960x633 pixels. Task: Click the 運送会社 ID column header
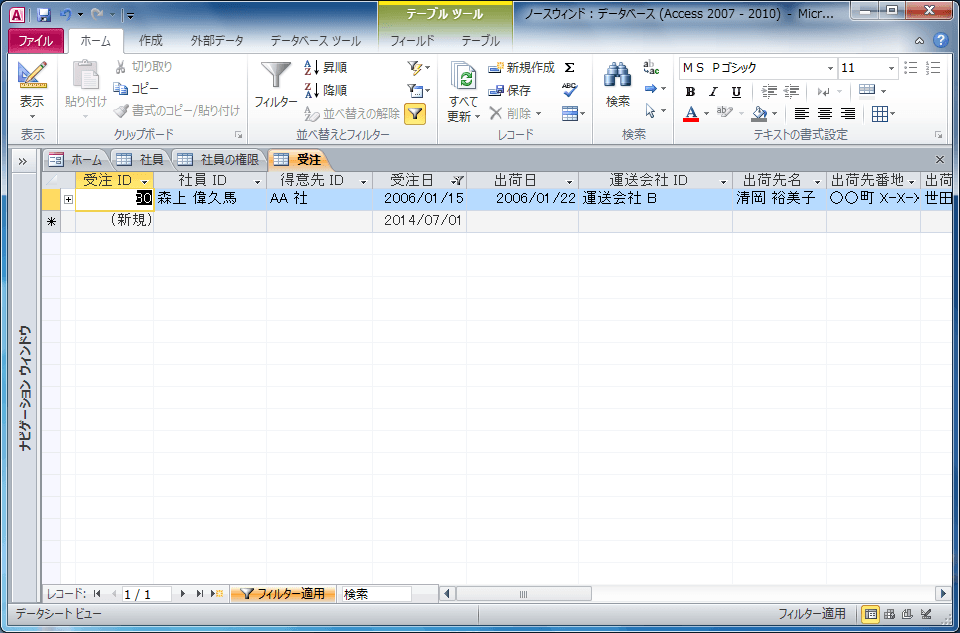(649, 180)
